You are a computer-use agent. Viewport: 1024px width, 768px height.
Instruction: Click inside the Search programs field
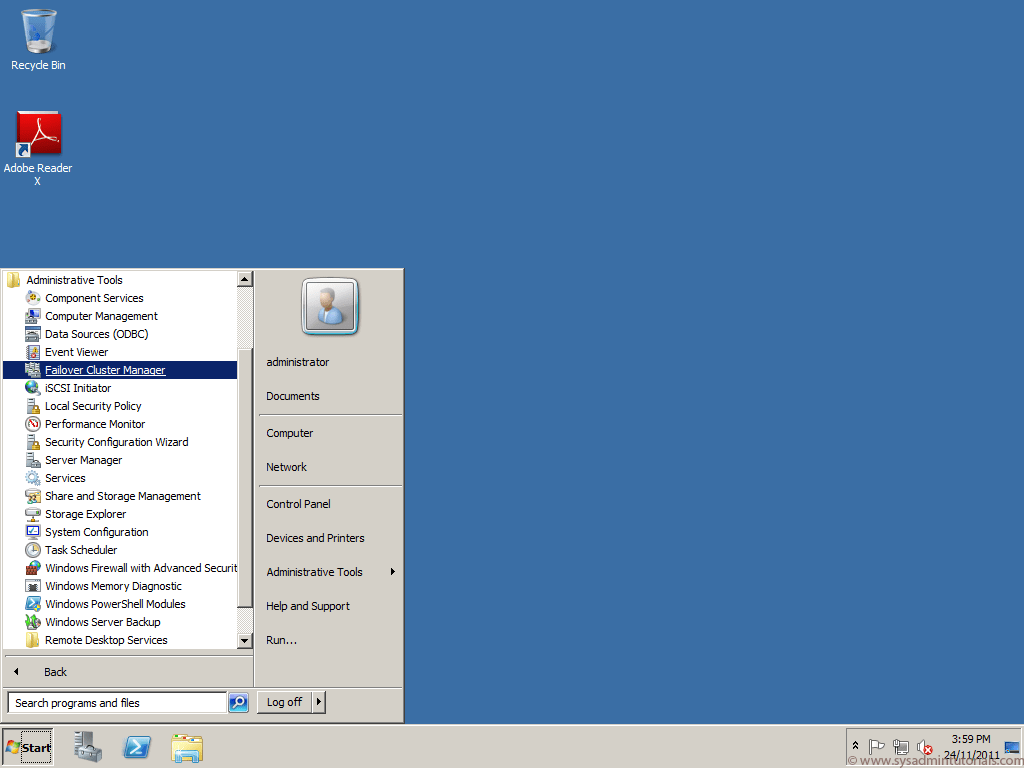coord(115,702)
